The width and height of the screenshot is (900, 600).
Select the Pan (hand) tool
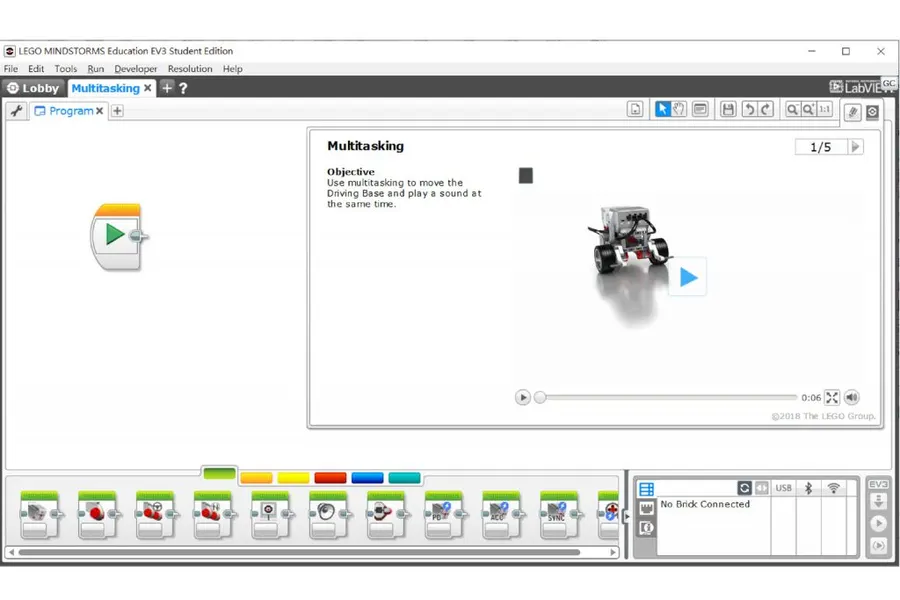click(x=679, y=109)
